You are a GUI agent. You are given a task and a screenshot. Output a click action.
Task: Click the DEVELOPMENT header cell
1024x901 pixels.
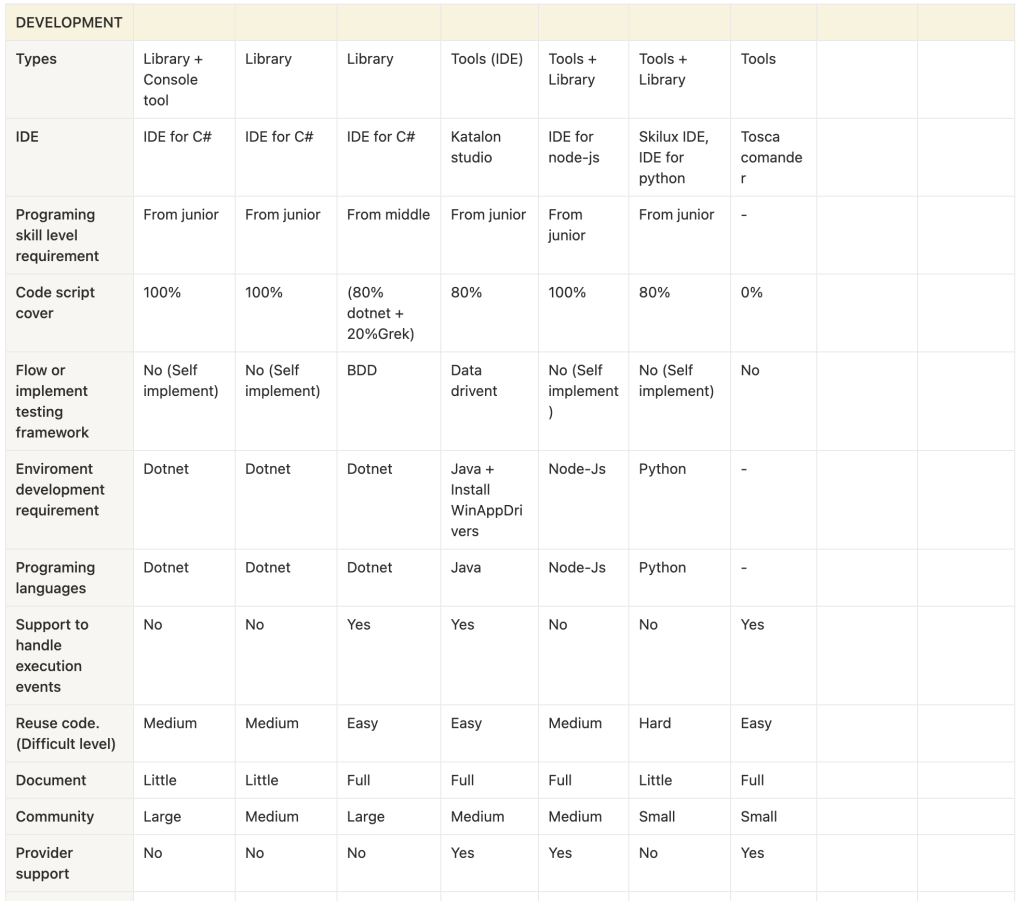tap(69, 22)
